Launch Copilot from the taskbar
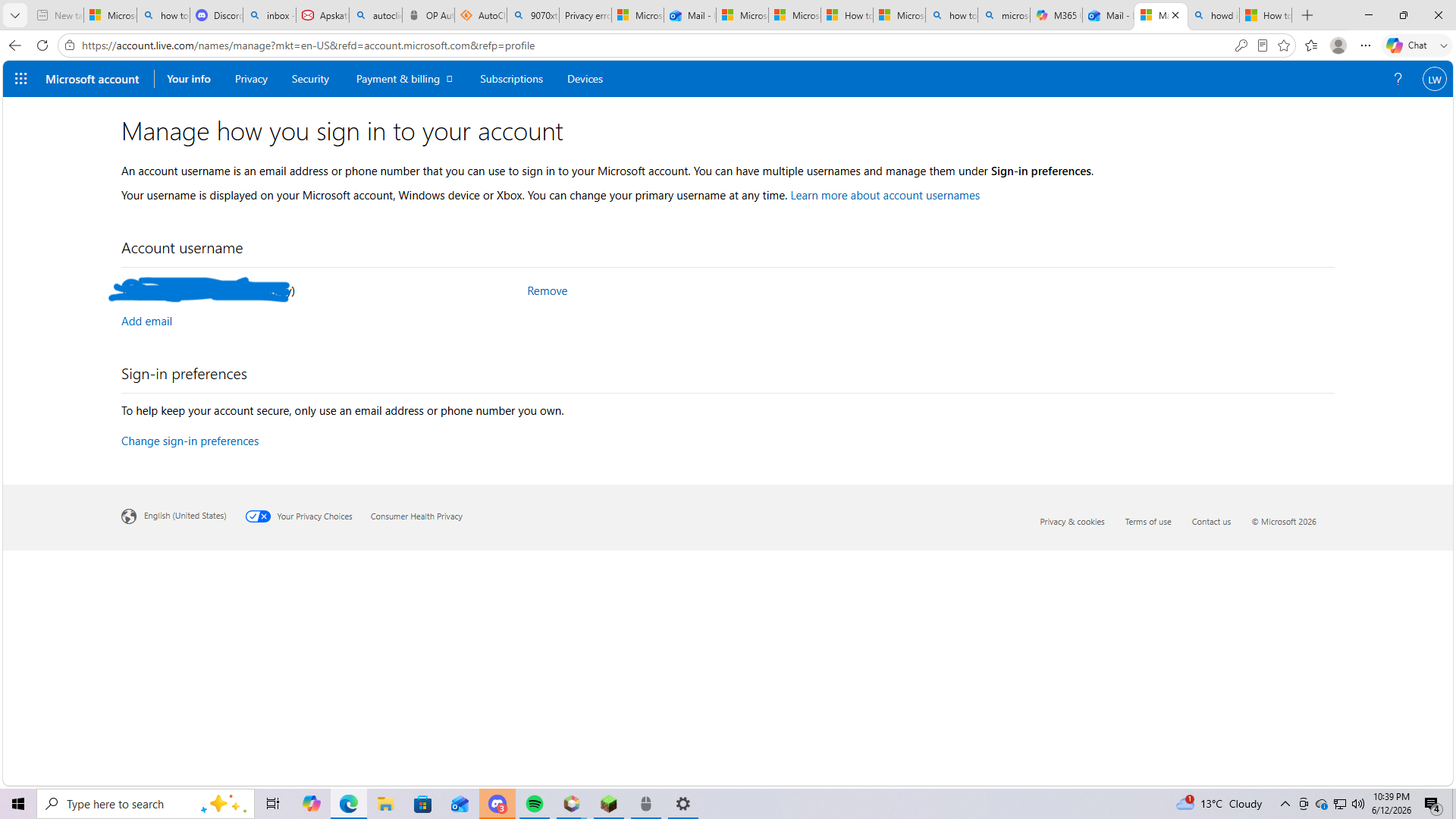The image size is (1456, 819). [x=311, y=804]
